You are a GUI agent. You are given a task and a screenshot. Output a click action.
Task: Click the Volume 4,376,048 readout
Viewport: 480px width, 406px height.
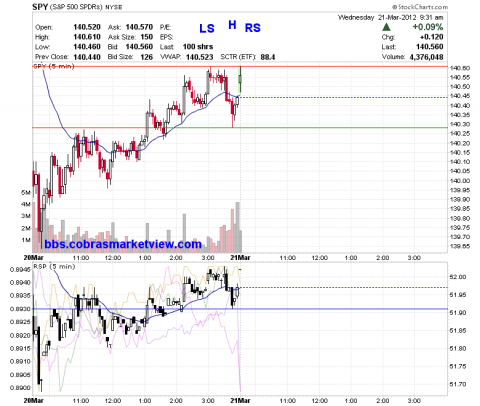[413, 57]
